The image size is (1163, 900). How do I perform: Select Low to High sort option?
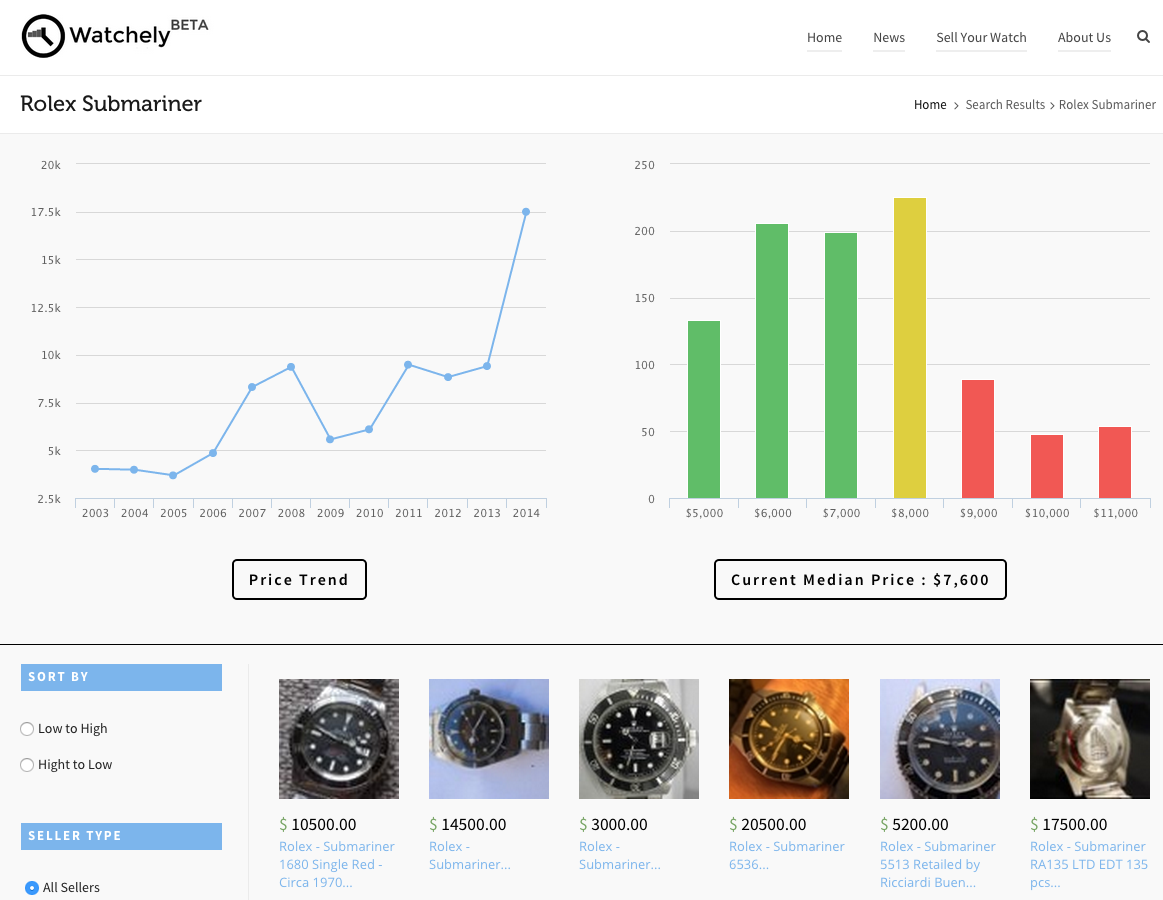[27, 729]
